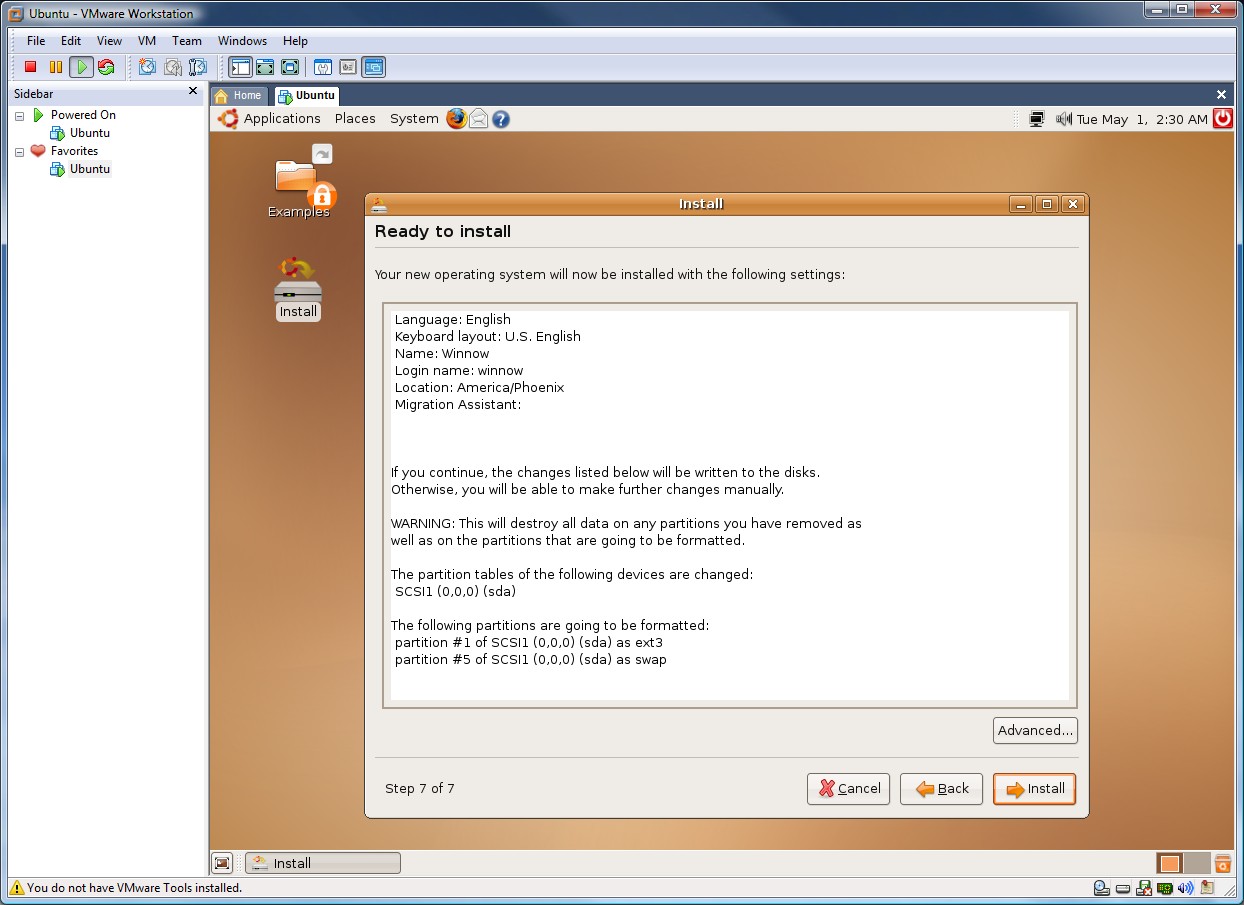Click the "Step 7 of 7" label
1244x905 pixels.
pyautogui.click(x=420, y=788)
